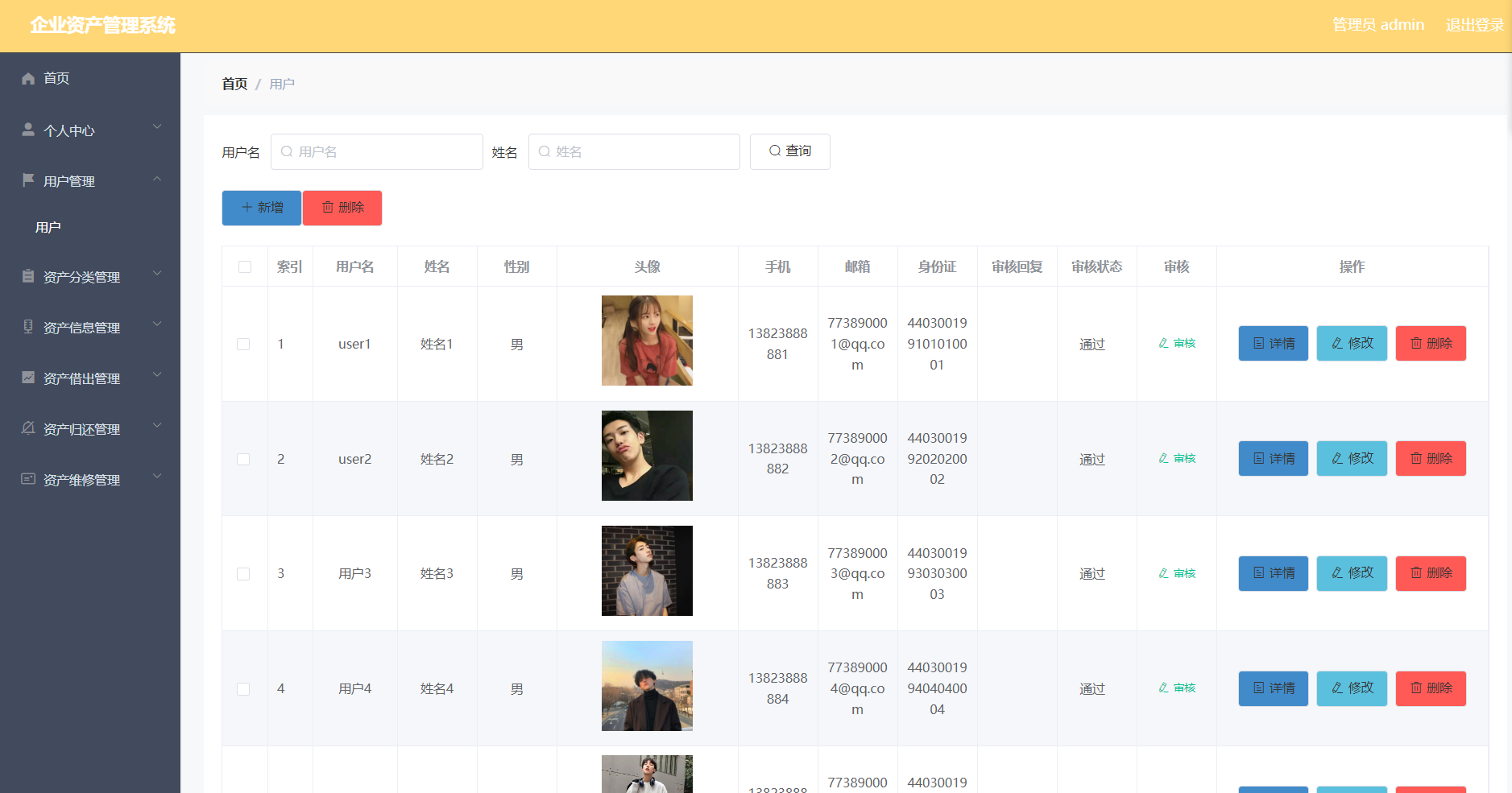The height and width of the screenshot is (793, 1512).
Task: Click the 删除 button for 用户4
Action: (1431, 688)
